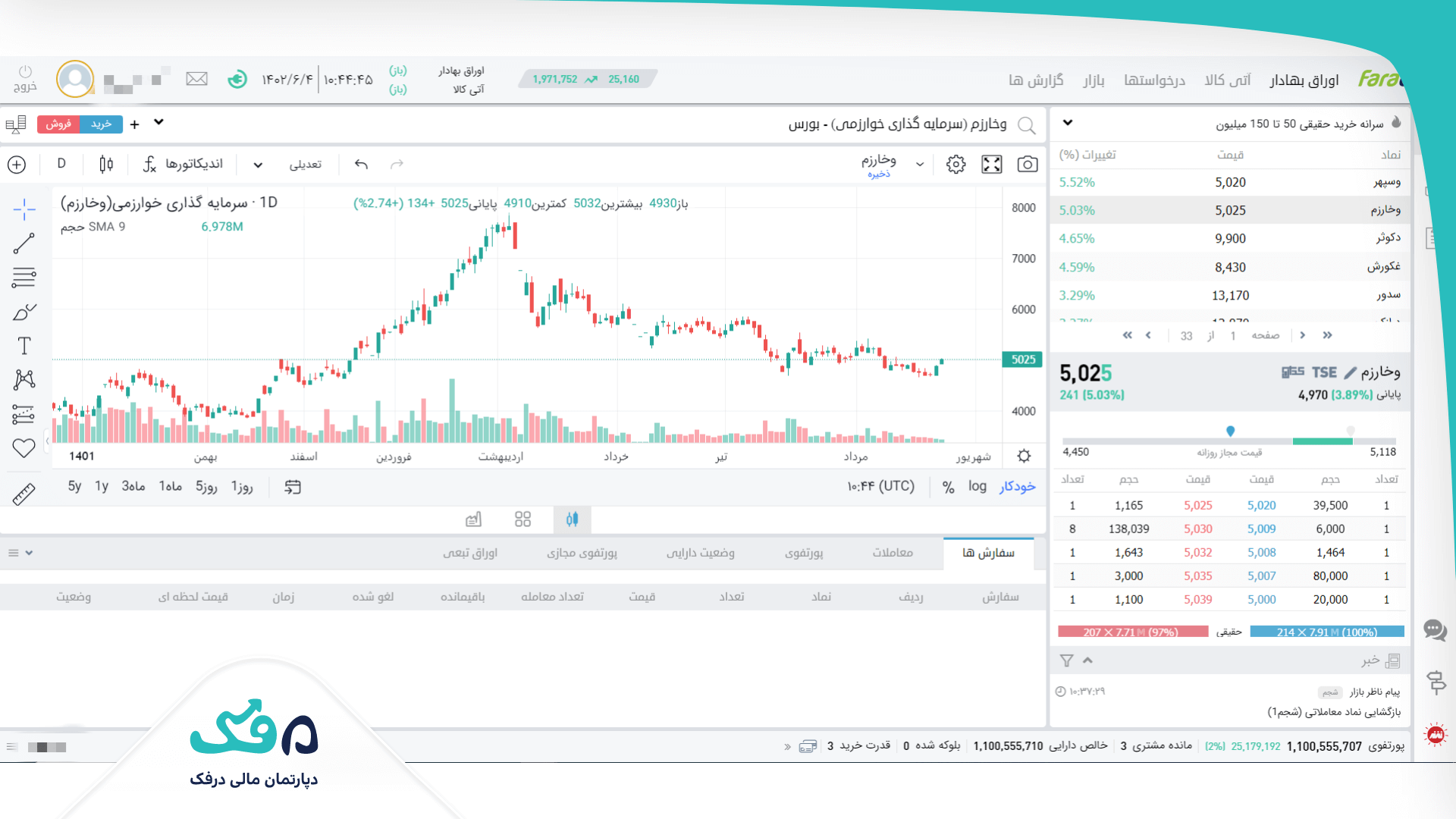This screenshot has height=819, width=1456.
Task: Click the heart favorites icon
Action: [24, 448]
